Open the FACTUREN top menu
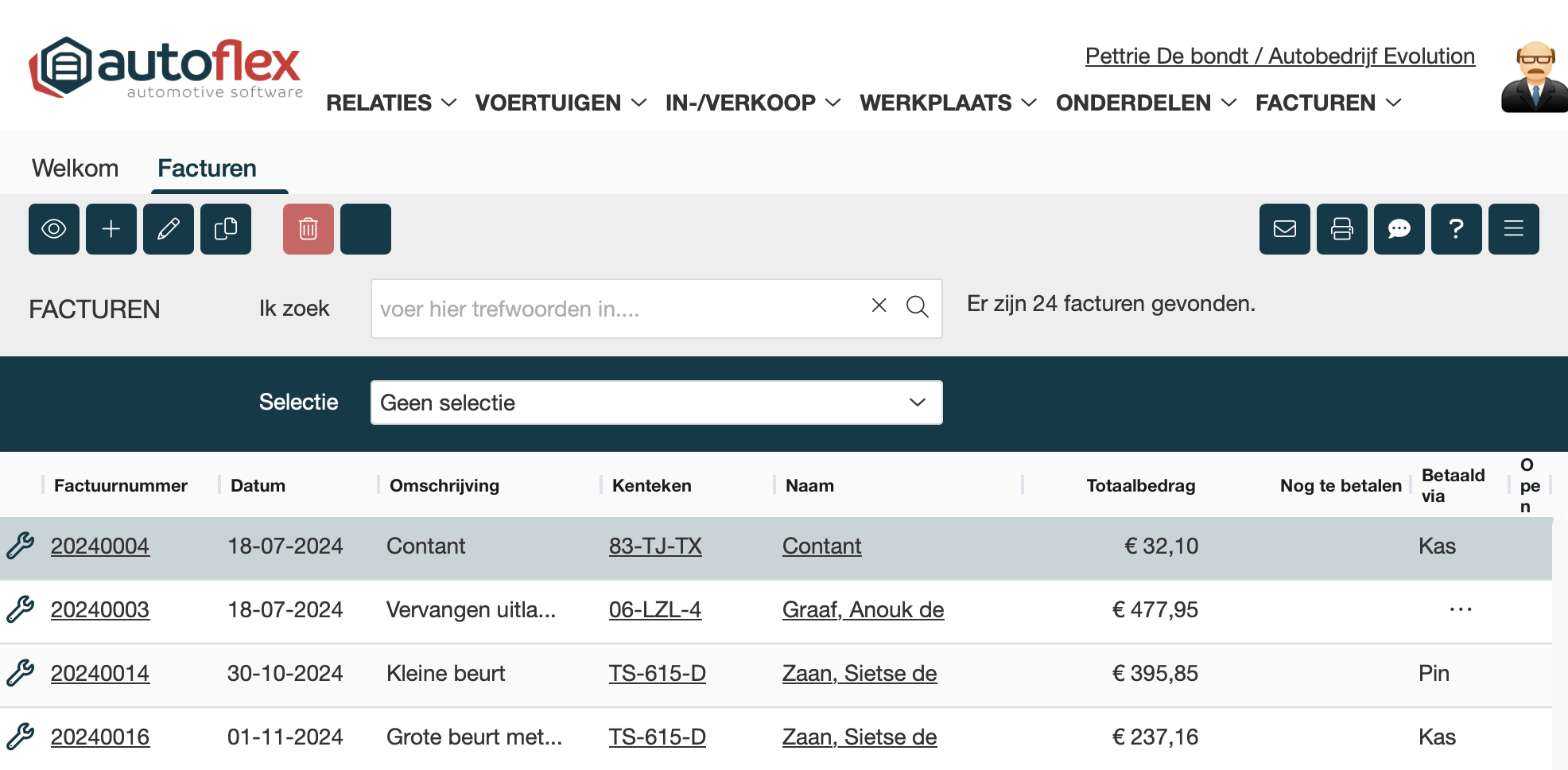The height and width of the screenshot is (770, 1568). pyautogui.click(x=1328, y=103)
